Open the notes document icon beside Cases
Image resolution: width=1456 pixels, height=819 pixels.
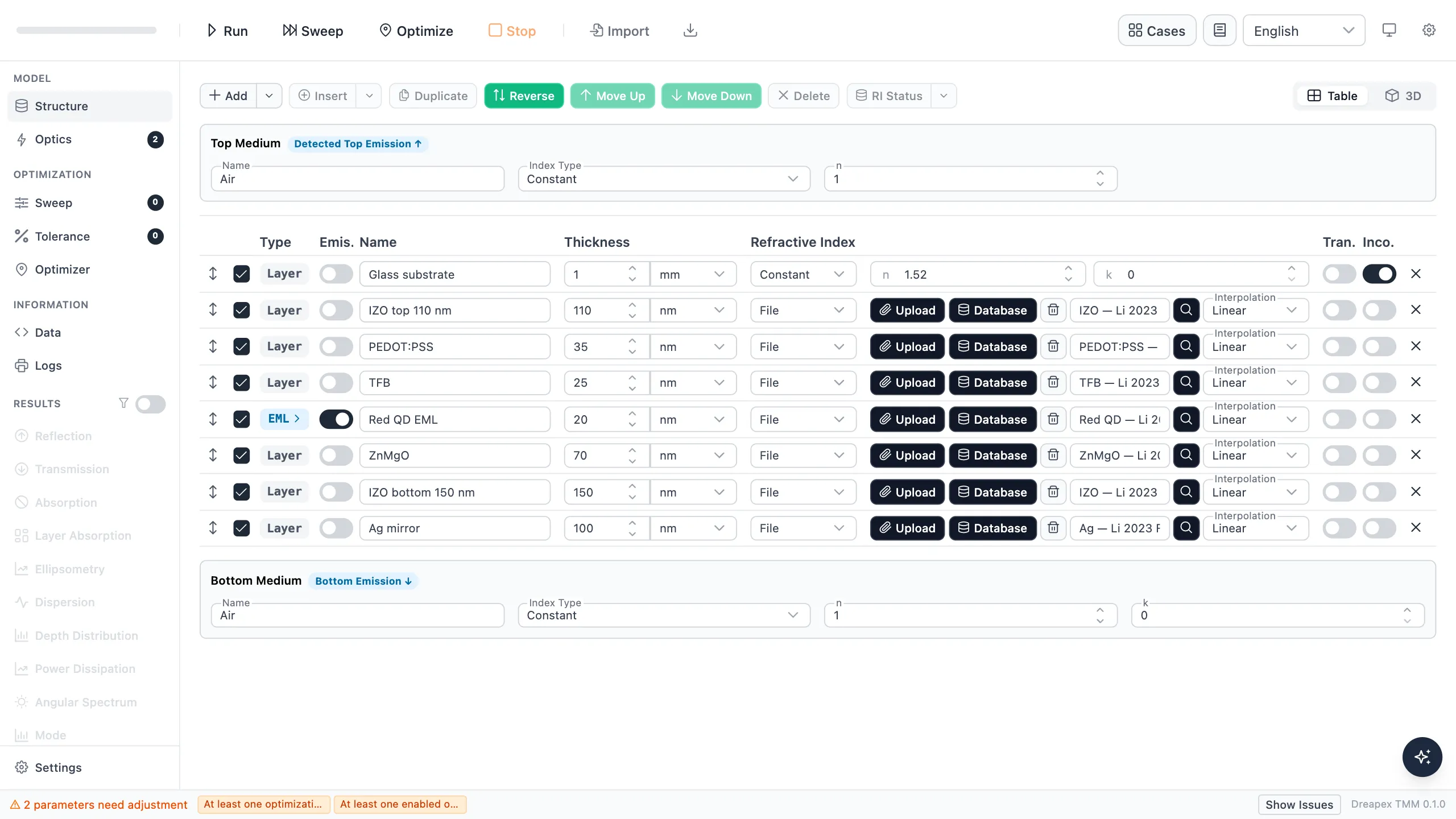(1219, 31)
